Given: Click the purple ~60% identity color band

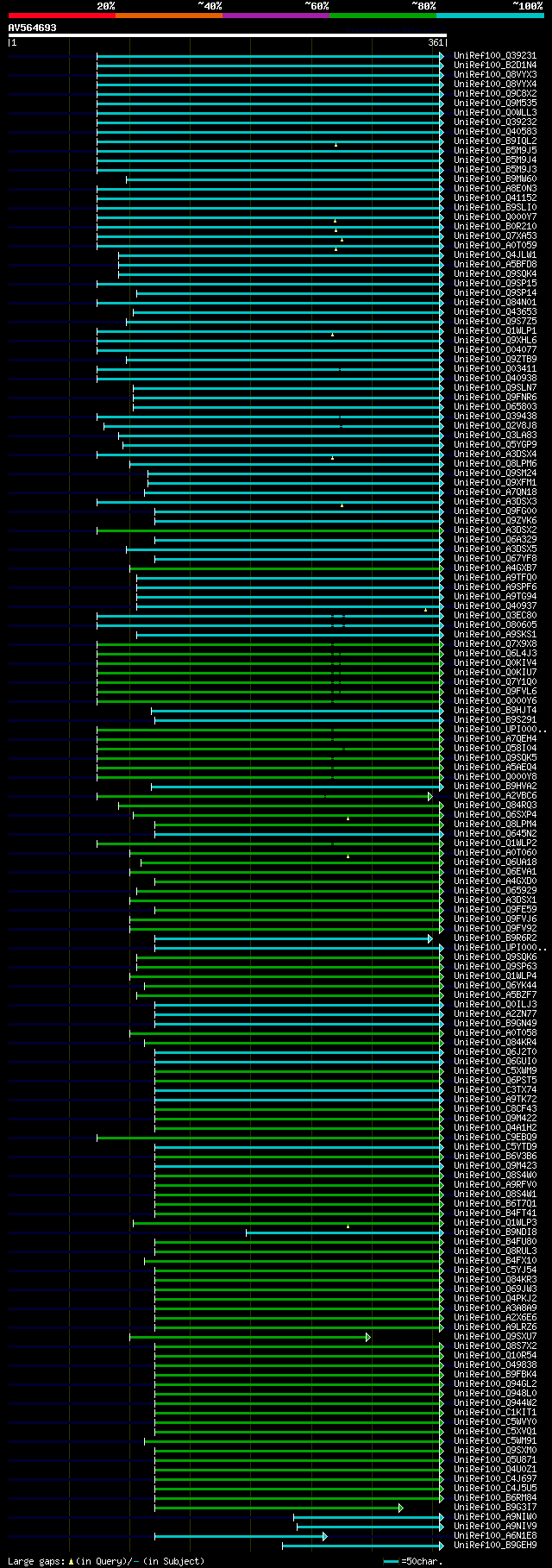Looking at the screenshot, I should click(x=275, y=15).
